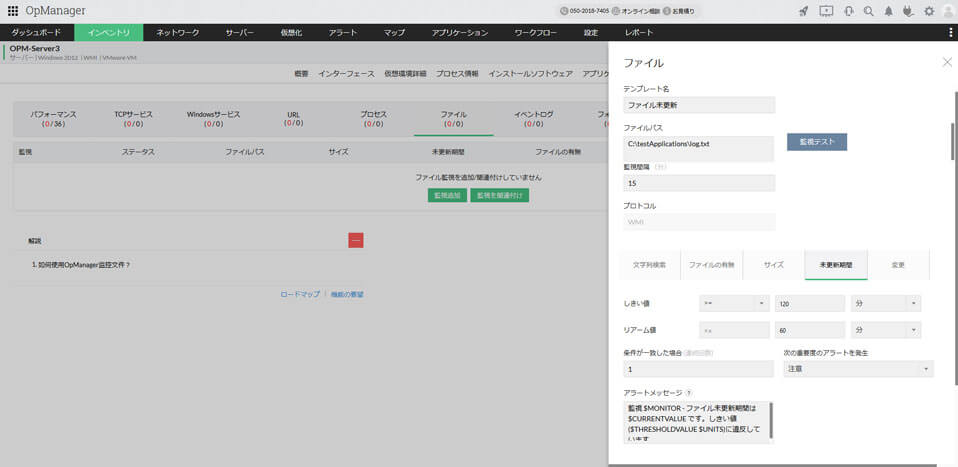Select the 未更新期間 tab in panel
This screenshot has height=467, width=958.
836,265
